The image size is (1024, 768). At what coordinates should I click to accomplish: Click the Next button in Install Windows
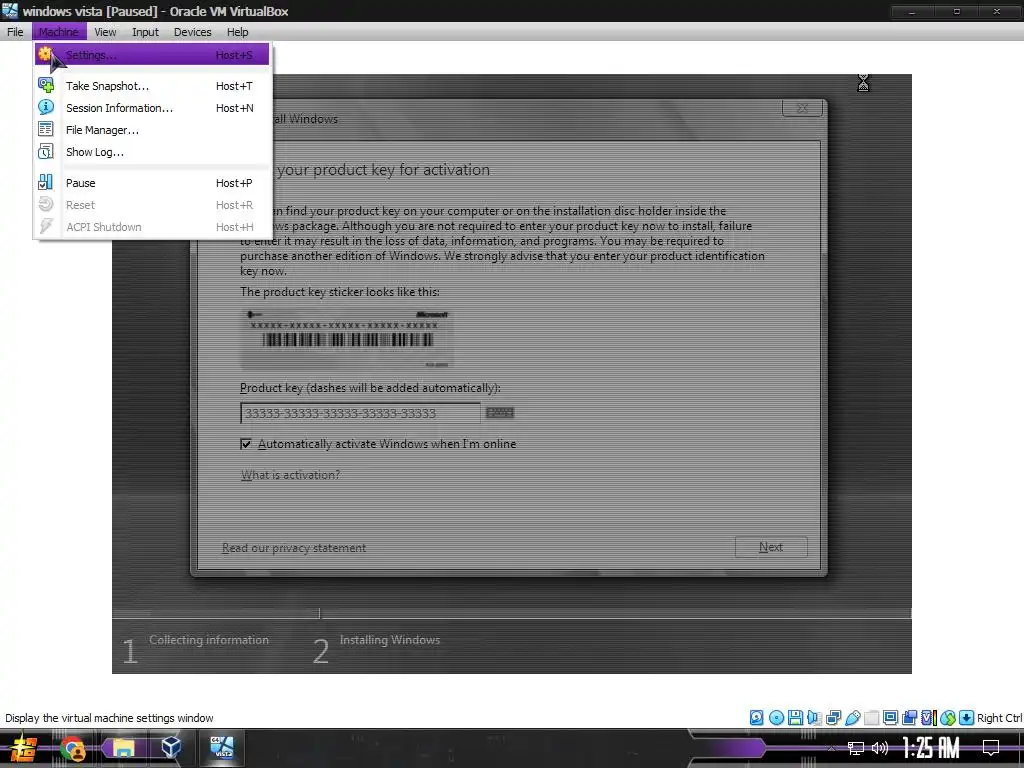tap(771, 547)
